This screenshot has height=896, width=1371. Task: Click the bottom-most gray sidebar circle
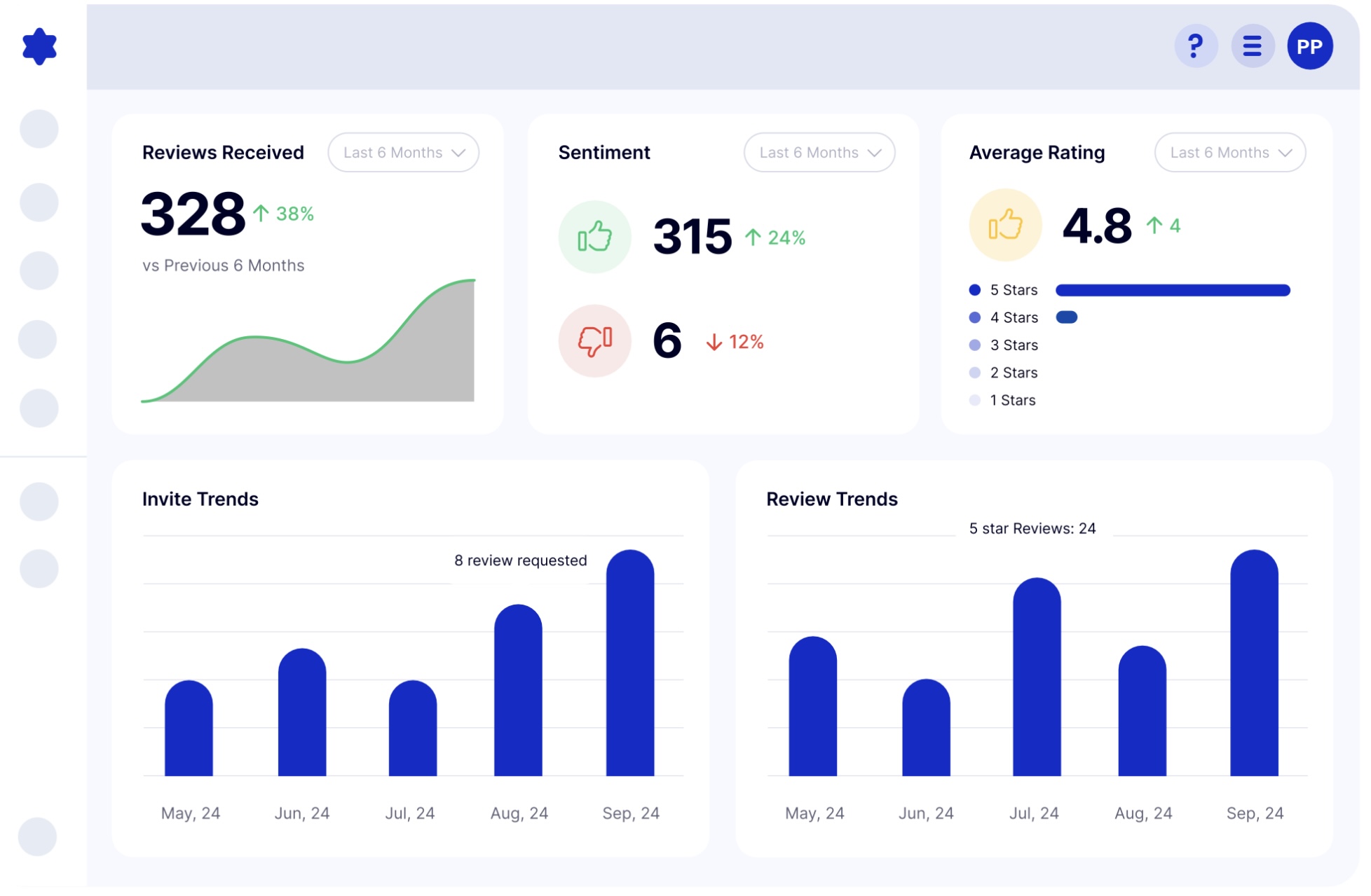point(37,836)
